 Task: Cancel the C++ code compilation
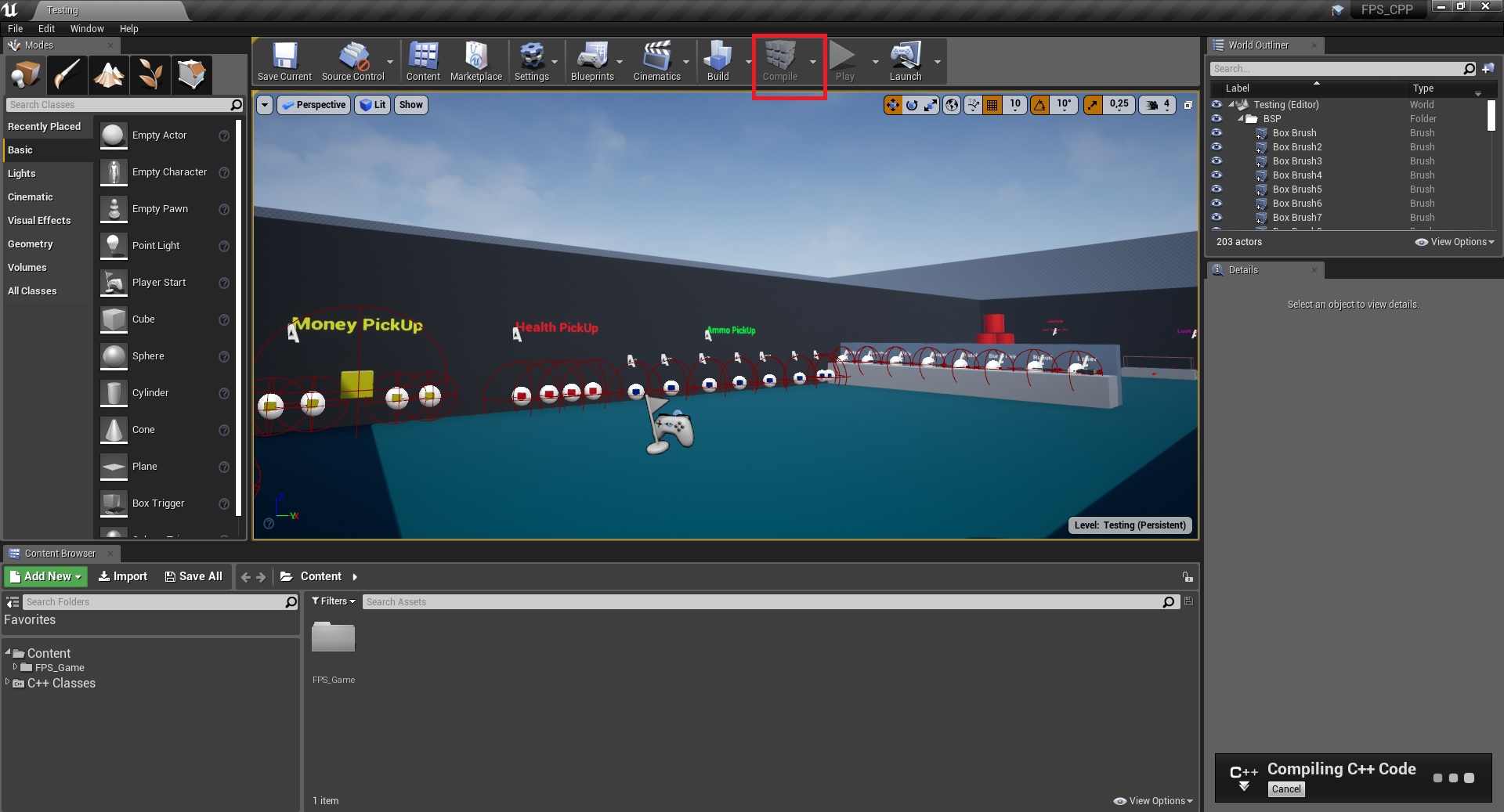pos(1285,789)
